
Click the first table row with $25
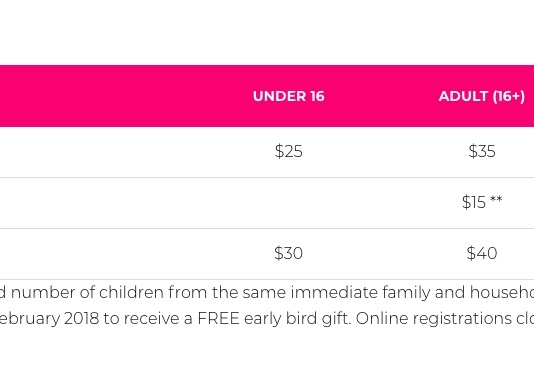point(267,152)
